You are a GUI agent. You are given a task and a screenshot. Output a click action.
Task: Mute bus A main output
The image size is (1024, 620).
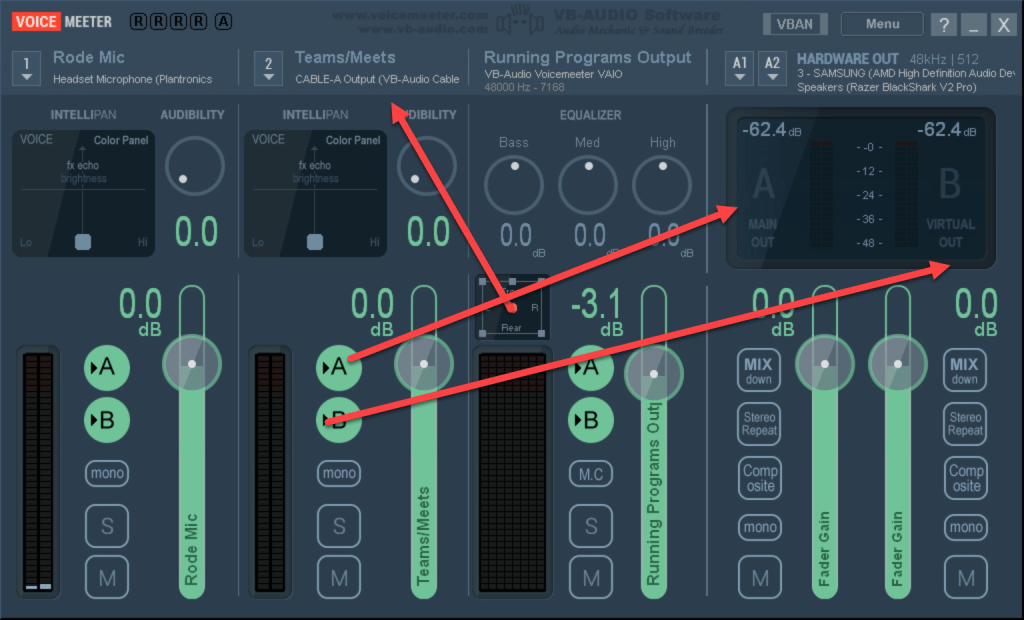760,578
